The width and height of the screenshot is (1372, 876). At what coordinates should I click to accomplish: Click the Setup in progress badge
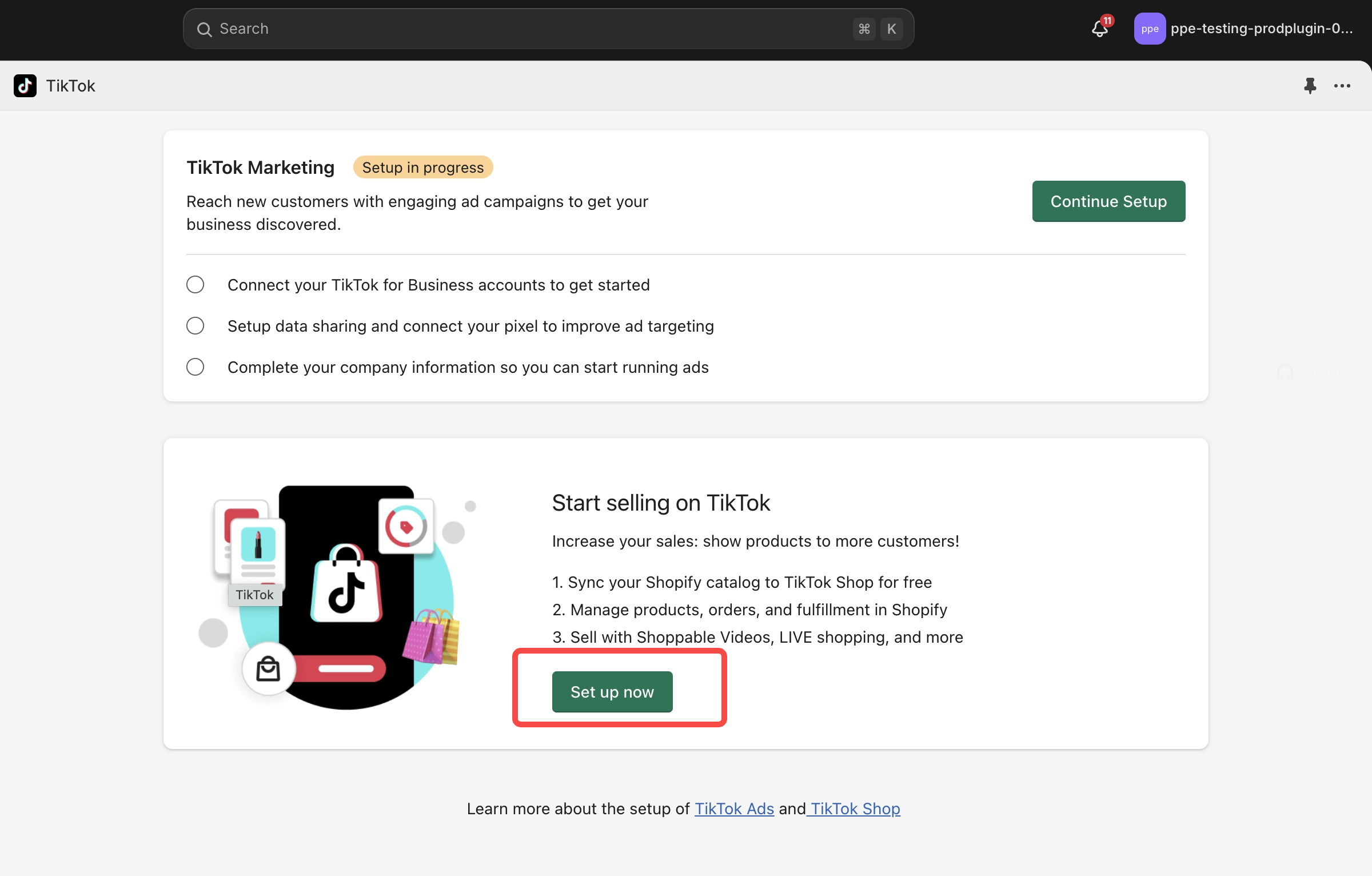[422, 168]
